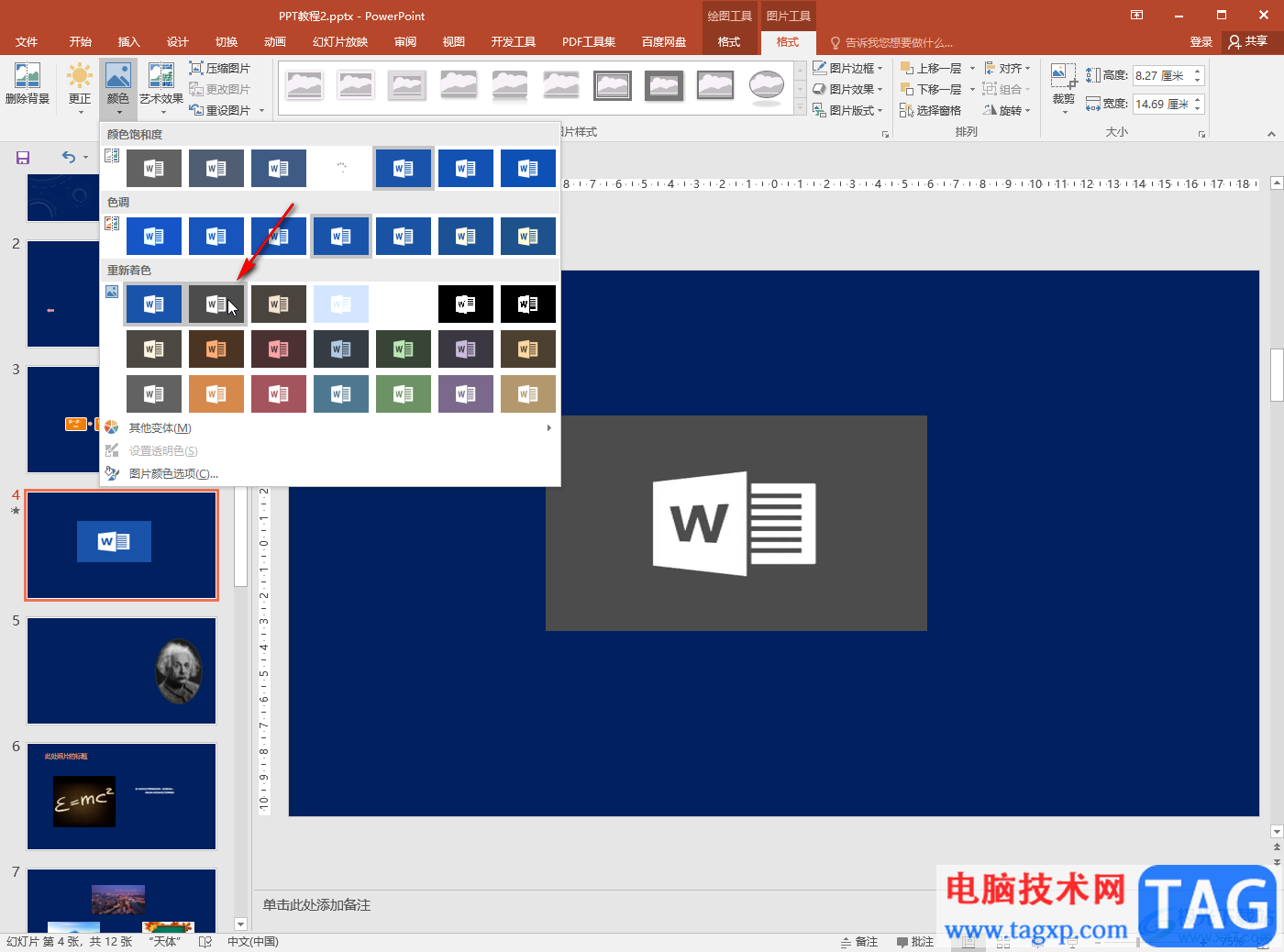The height and width of the screenshot is (952, 1284).
Task: Click the Width (宽度) input field
Action: coord(1160,104)
